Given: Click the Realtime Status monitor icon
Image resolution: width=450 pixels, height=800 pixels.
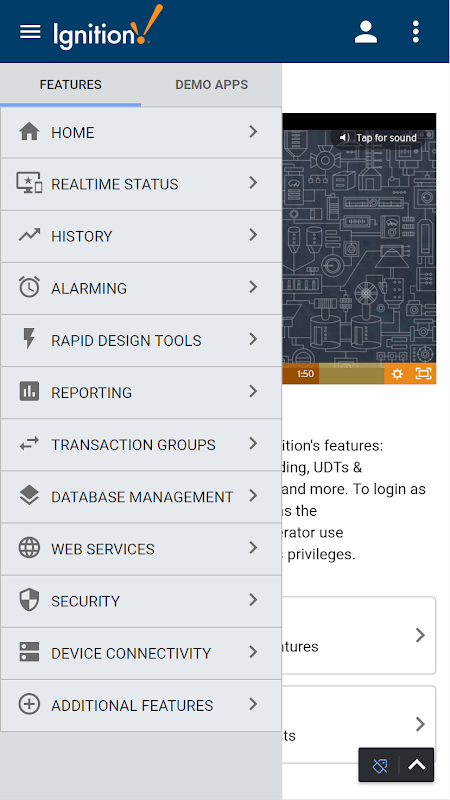Looking at the screenshot, I should [29, 183].
